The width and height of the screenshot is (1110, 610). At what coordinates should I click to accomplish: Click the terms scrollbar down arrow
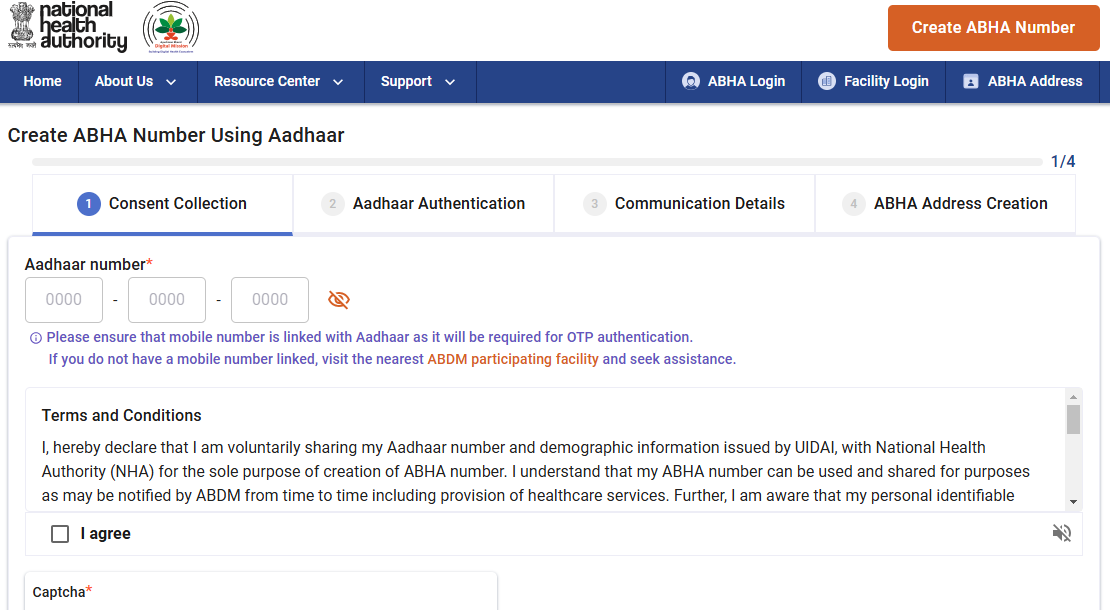click(1073, 502)
